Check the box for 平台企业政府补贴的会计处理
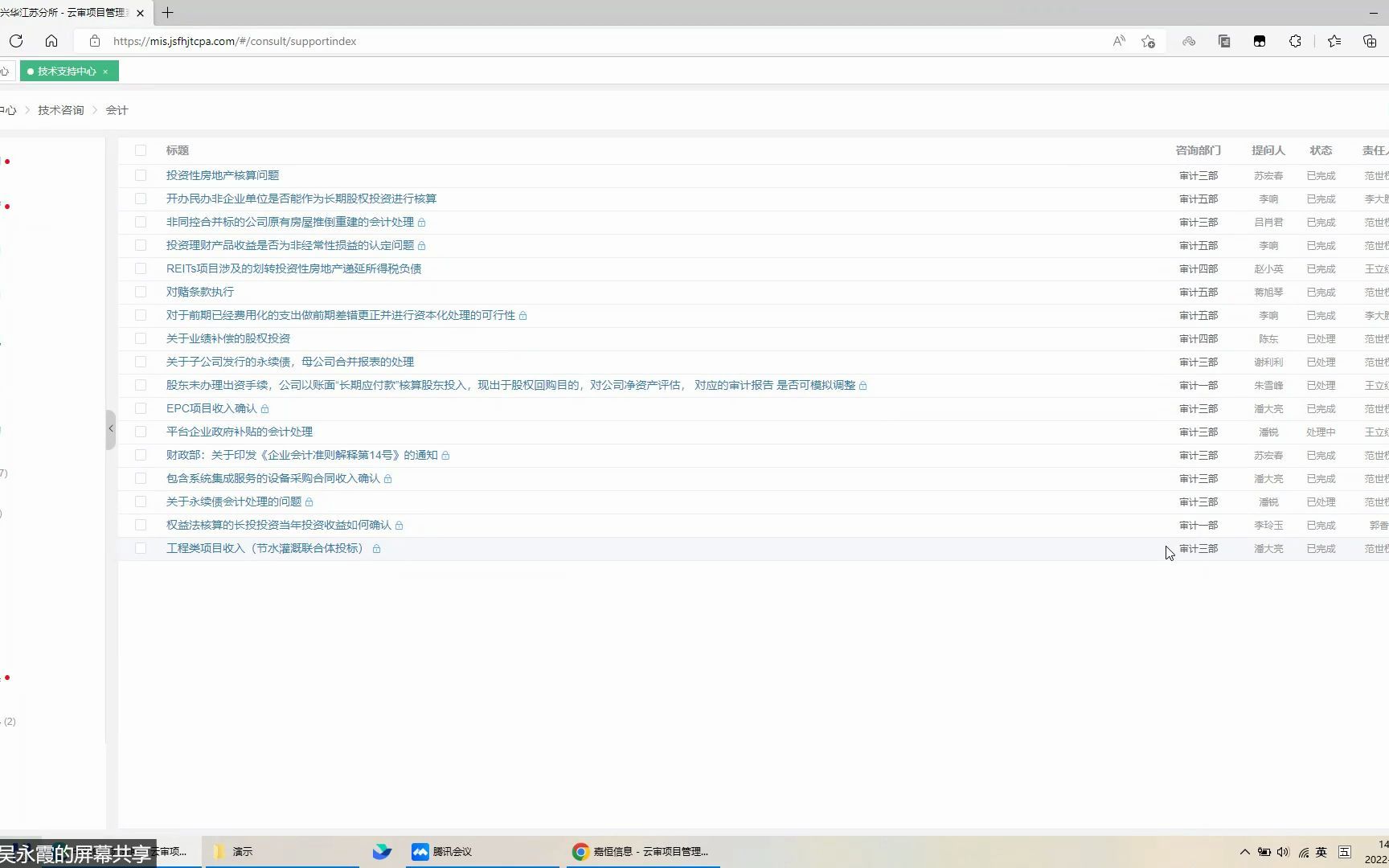Screen dimensions: 1389x868 pos(141,432)
